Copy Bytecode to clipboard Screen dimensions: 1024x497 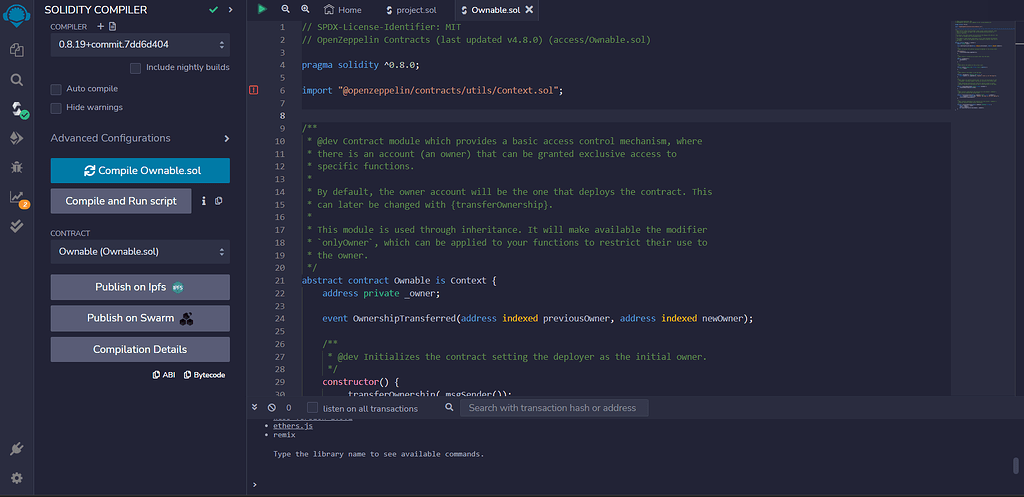204,375
